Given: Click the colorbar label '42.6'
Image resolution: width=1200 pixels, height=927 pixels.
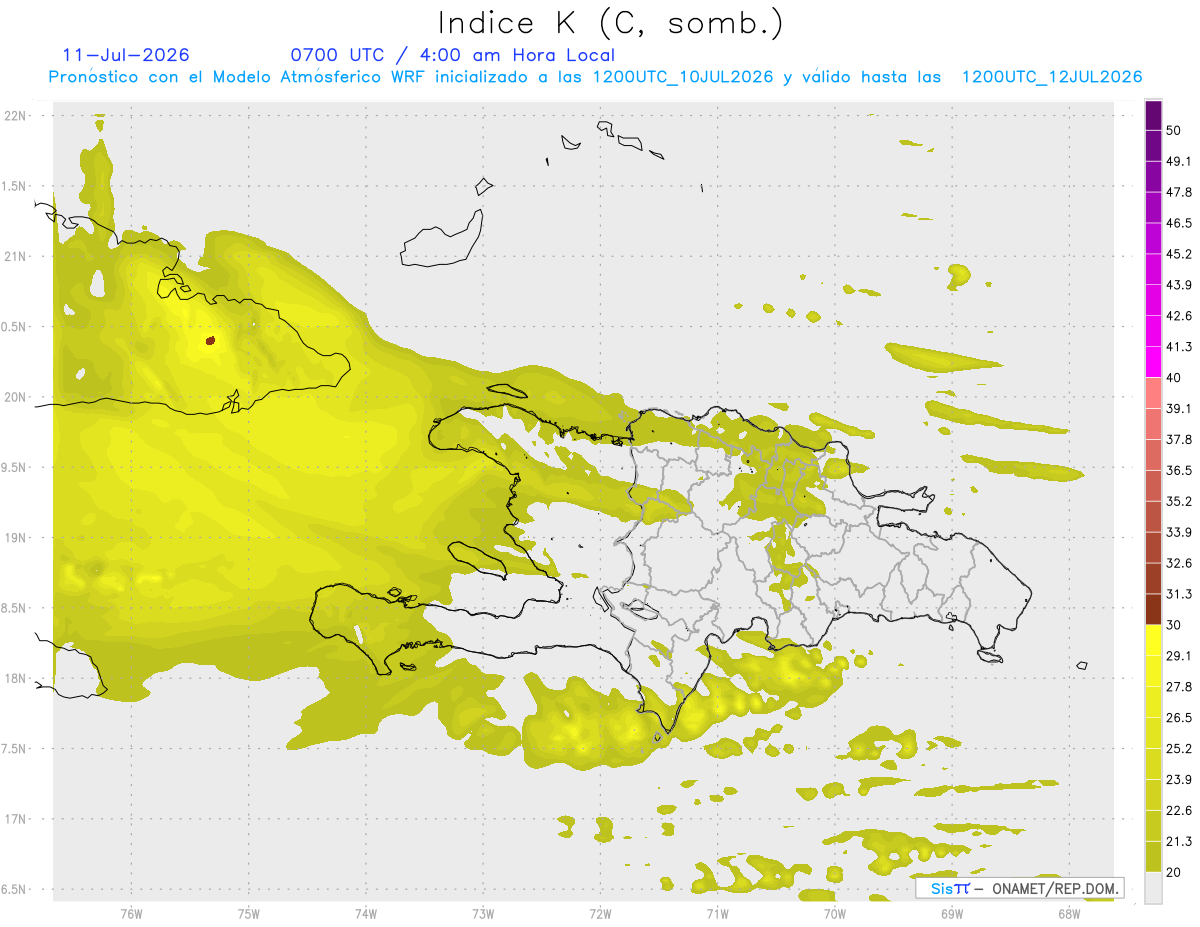Looking at the screenshot, I should pyautogui.click(x=1179, y=316).
